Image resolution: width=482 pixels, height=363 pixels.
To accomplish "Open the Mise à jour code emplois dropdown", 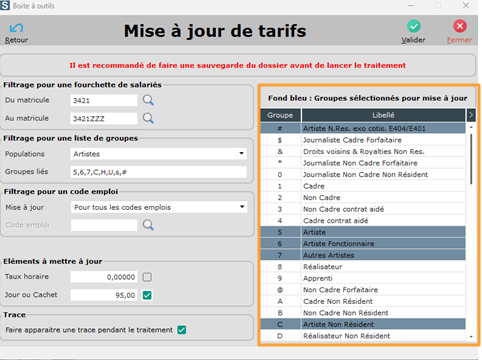I will coord(242,207).
